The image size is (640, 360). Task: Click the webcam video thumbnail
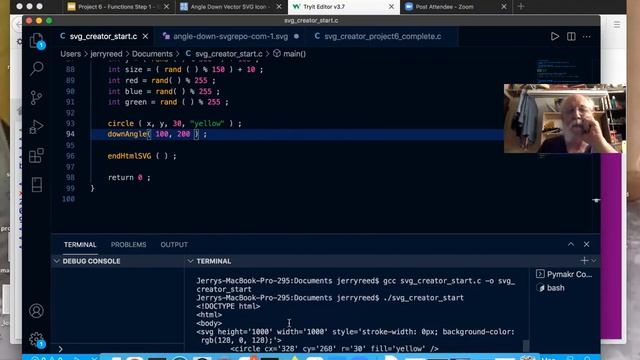pyautogui.click(x=565, y=119)
